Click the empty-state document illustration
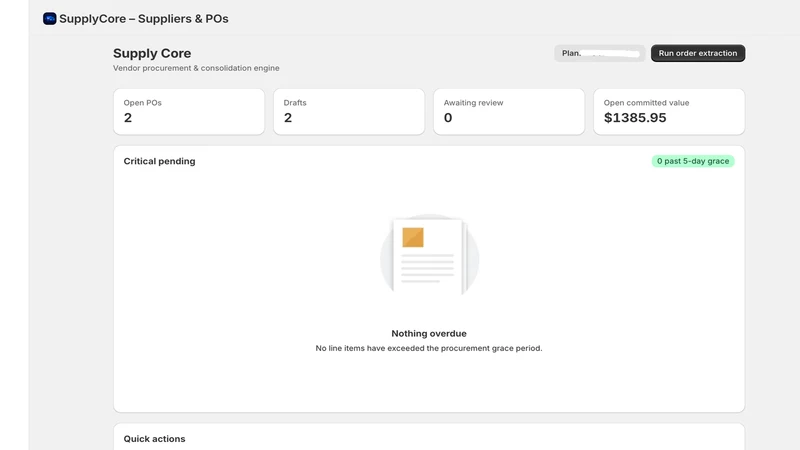The width and height of the screenshot is (800, 450). [x=429, y=255]
